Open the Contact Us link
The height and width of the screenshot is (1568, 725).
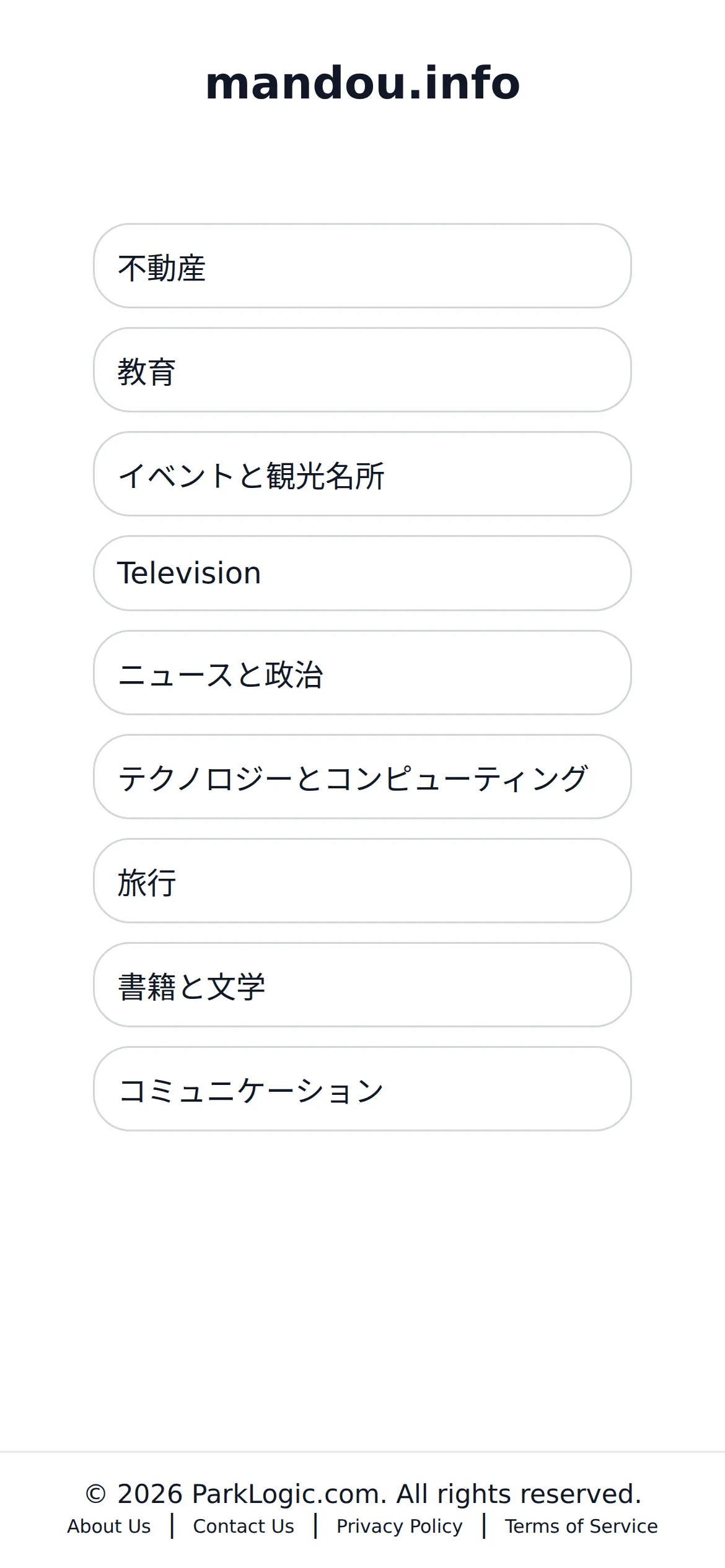tap(244, 1527)
